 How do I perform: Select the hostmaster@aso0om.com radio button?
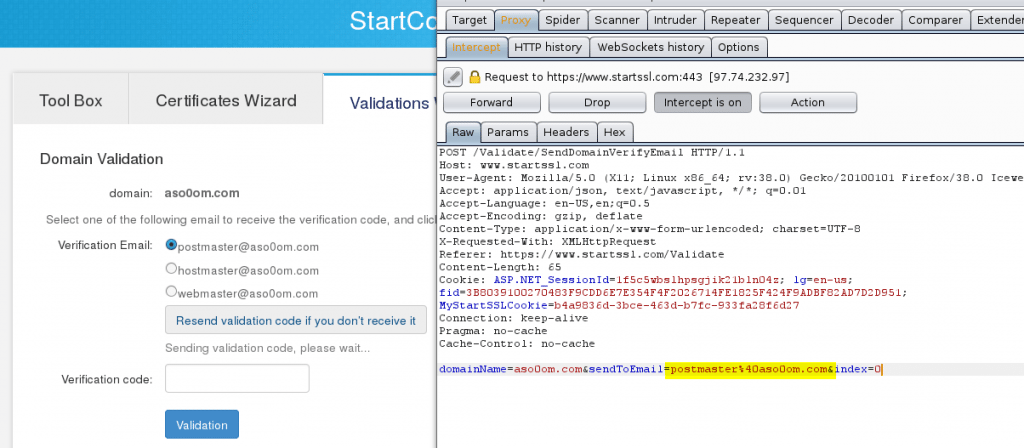pyautogui.click(x=171, y=268)
